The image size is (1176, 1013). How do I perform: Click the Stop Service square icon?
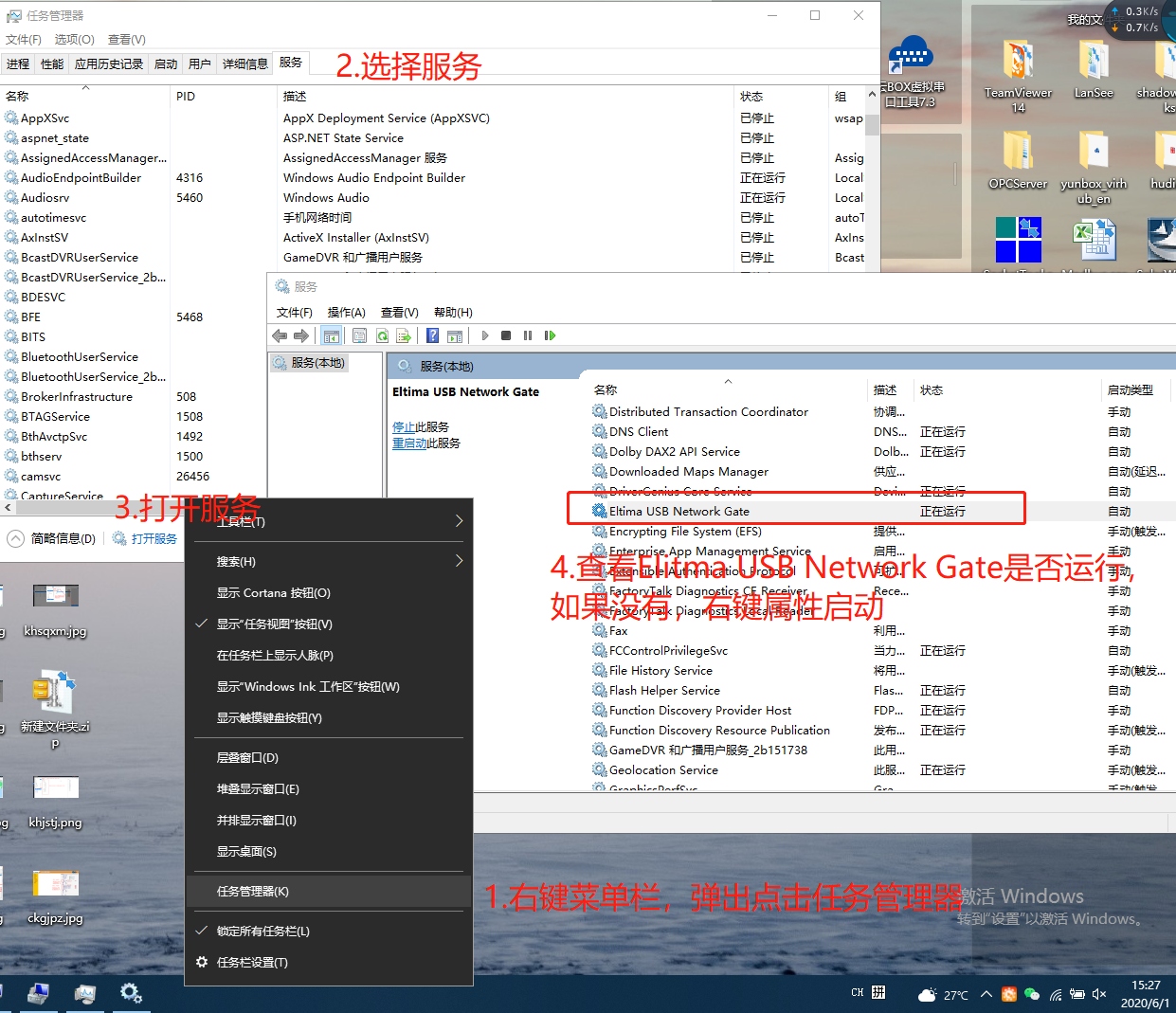(x=506, y=335)
